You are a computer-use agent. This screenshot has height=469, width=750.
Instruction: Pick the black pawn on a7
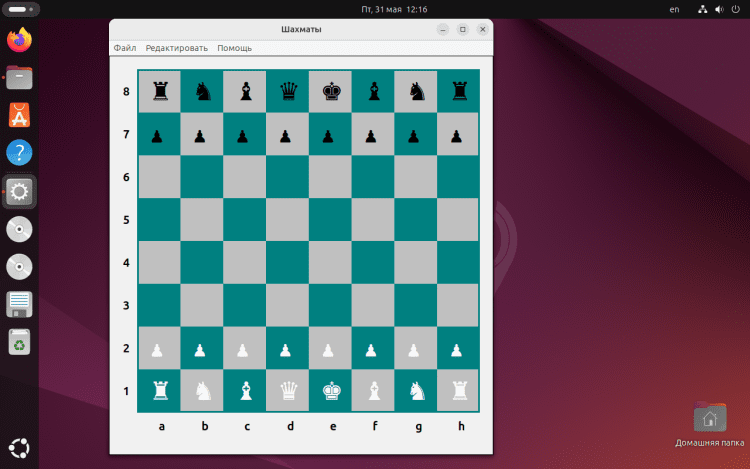click(157, 137)
